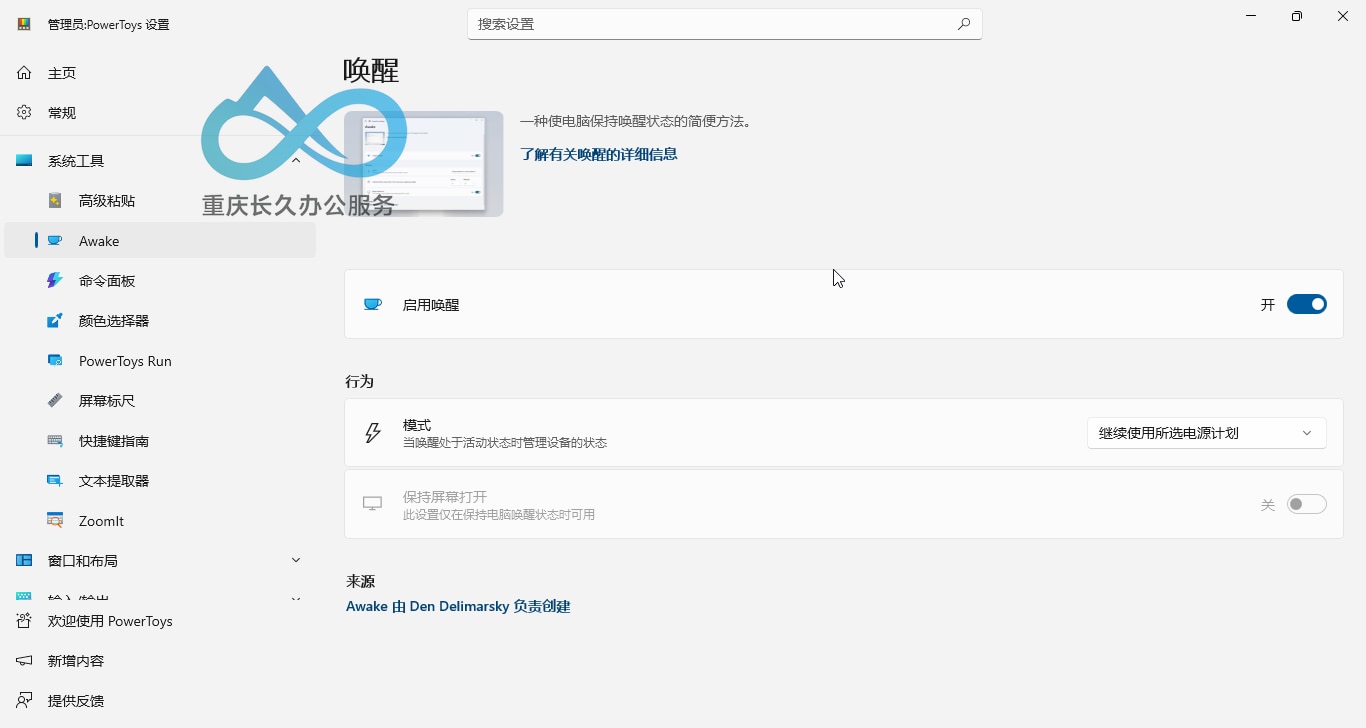Click the 唤醒 page heading

tap(371, 70)
